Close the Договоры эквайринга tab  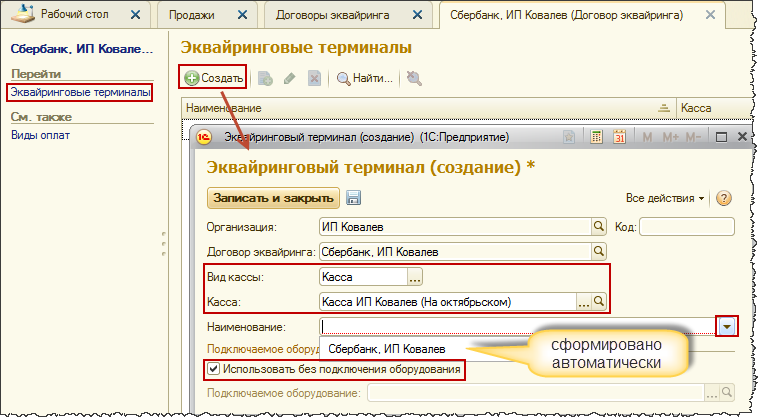click(x=417, y=15)
